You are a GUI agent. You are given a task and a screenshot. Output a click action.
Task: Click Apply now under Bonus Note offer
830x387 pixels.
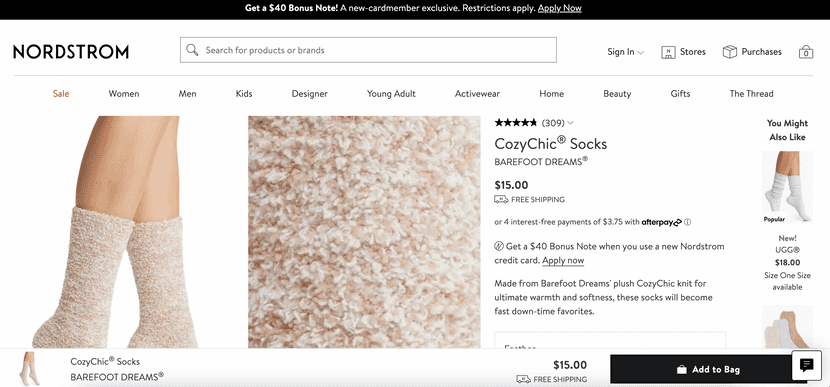tap(563, 260)
